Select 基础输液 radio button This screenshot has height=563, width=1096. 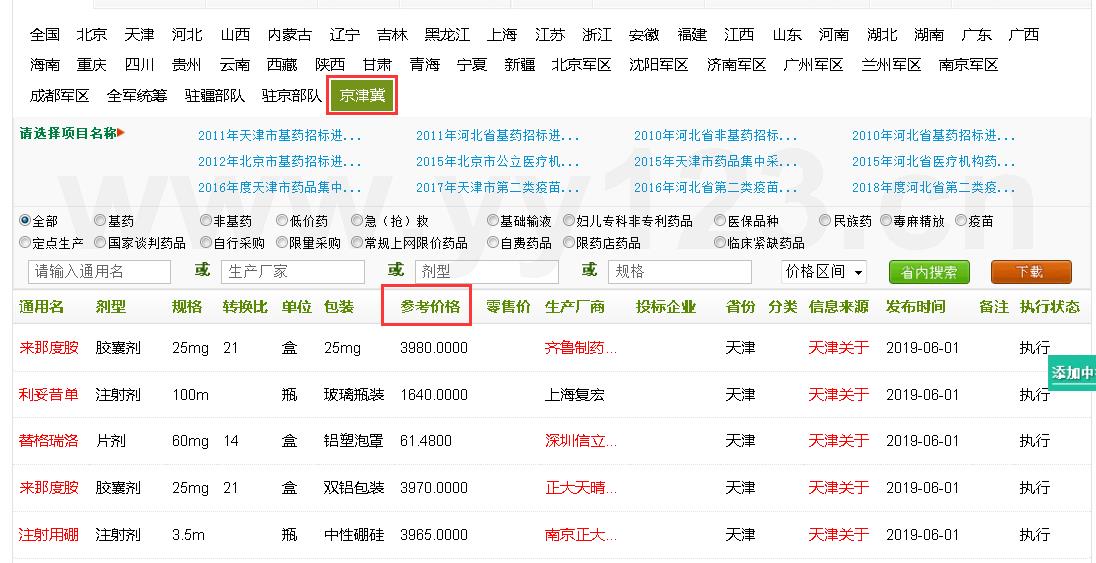click(493, 221)
